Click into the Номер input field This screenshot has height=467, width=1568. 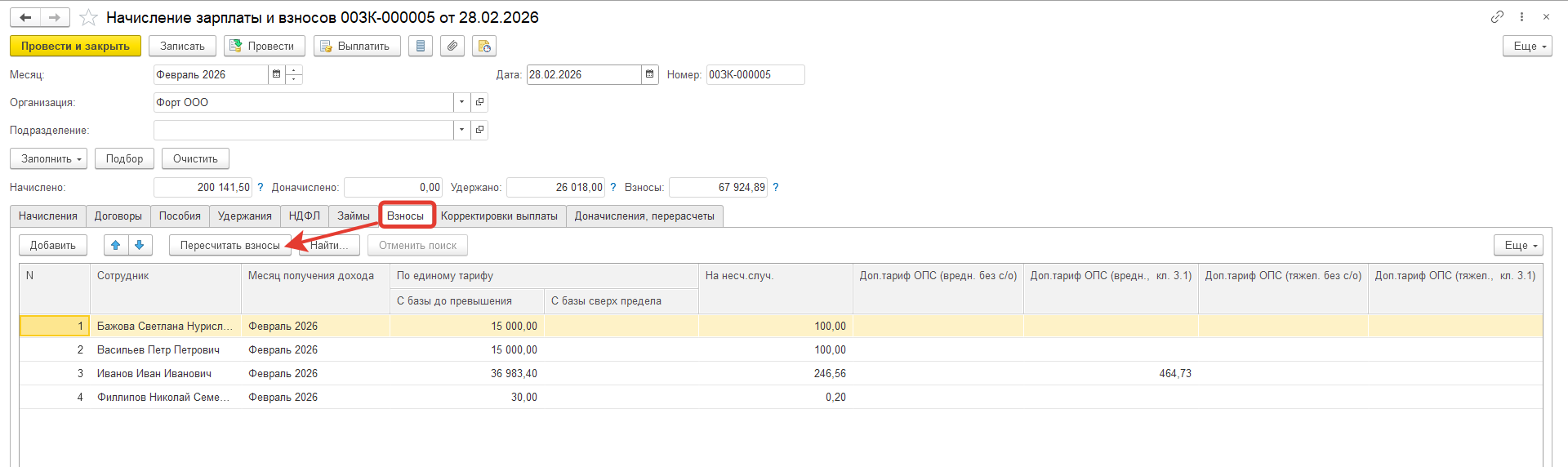click(755, 74)
